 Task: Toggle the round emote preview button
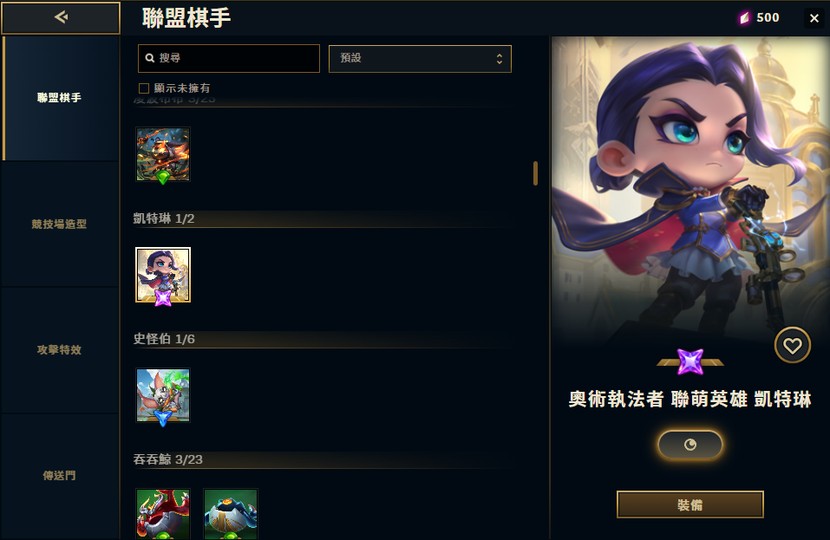pyautogui.click(x=690, y=445)
